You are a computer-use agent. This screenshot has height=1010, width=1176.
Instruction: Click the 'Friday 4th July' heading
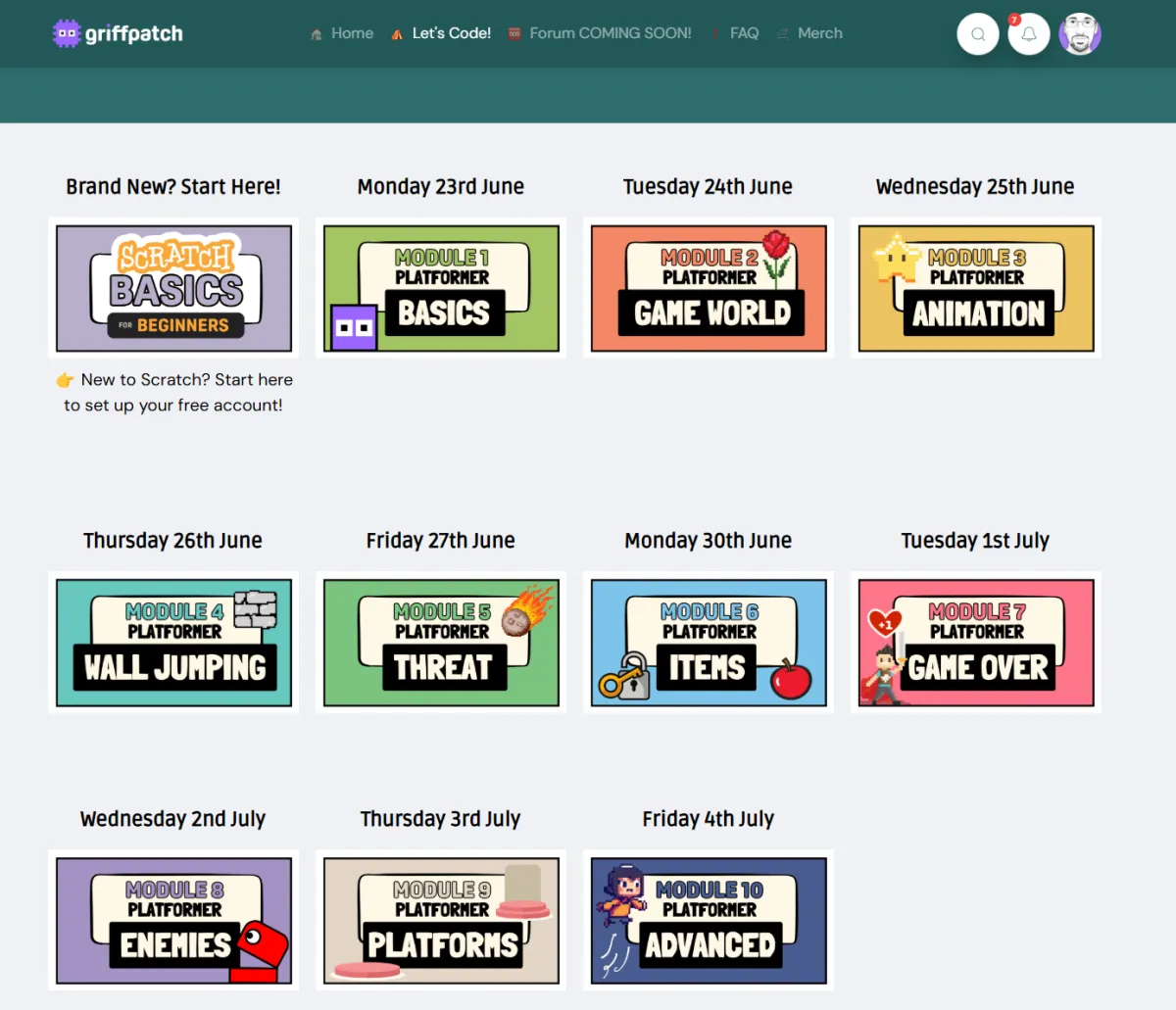[708, 819]
